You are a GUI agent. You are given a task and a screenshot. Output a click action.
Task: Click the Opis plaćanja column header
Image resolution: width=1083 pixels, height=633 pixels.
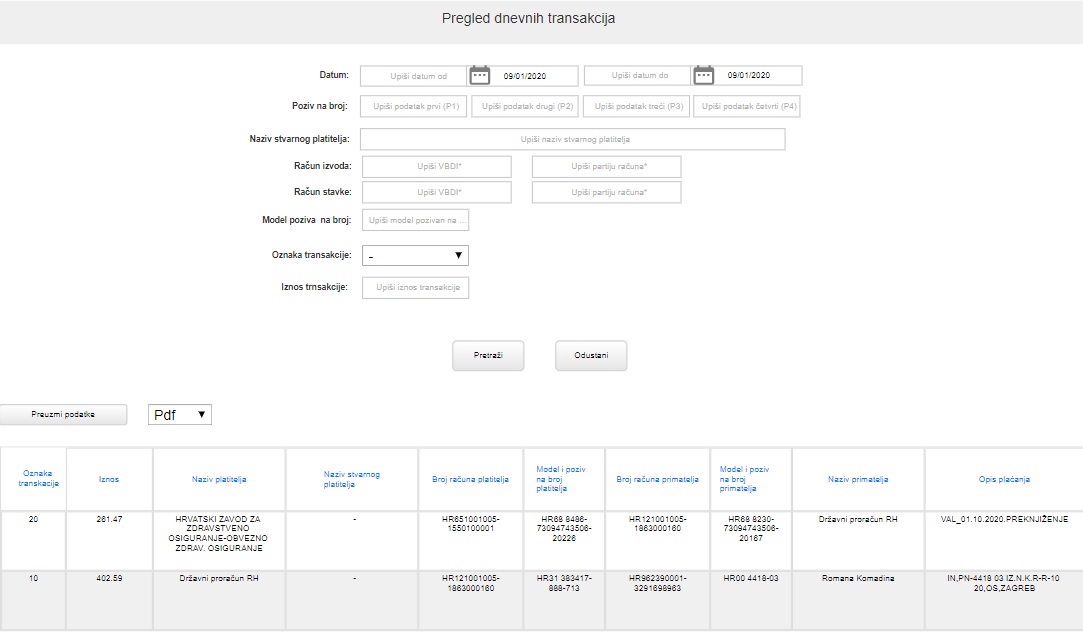click(x=1004, y=480)
